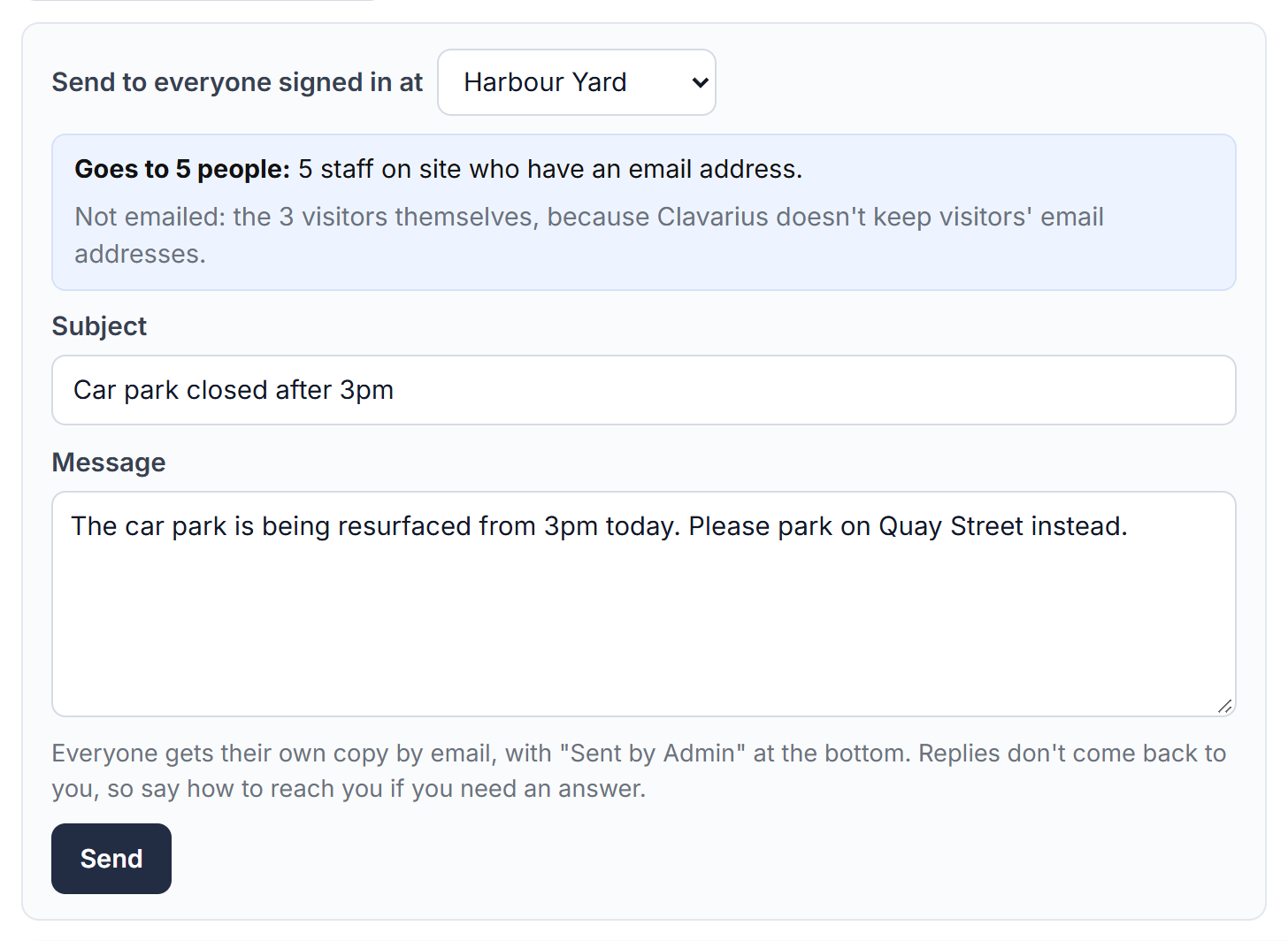Click the '3pm' text in subject field
Image resolution: width=1288 pixels, height=941 pixels.
point(367,390)
